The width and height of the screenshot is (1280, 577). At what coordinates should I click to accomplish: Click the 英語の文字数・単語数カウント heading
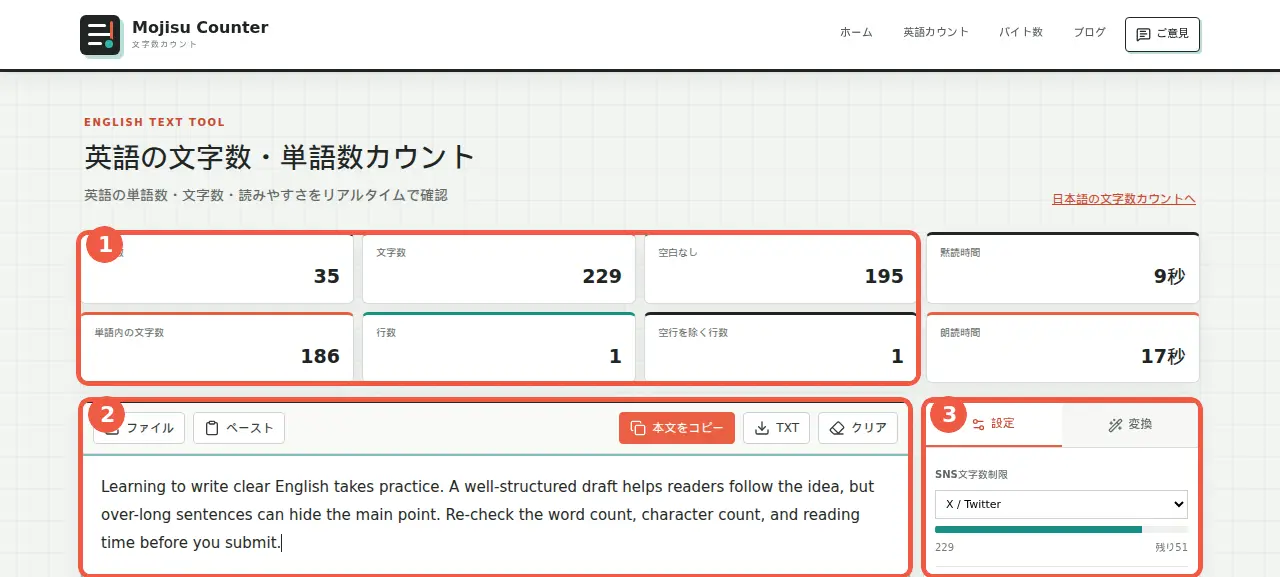click(x=280, y=158)
